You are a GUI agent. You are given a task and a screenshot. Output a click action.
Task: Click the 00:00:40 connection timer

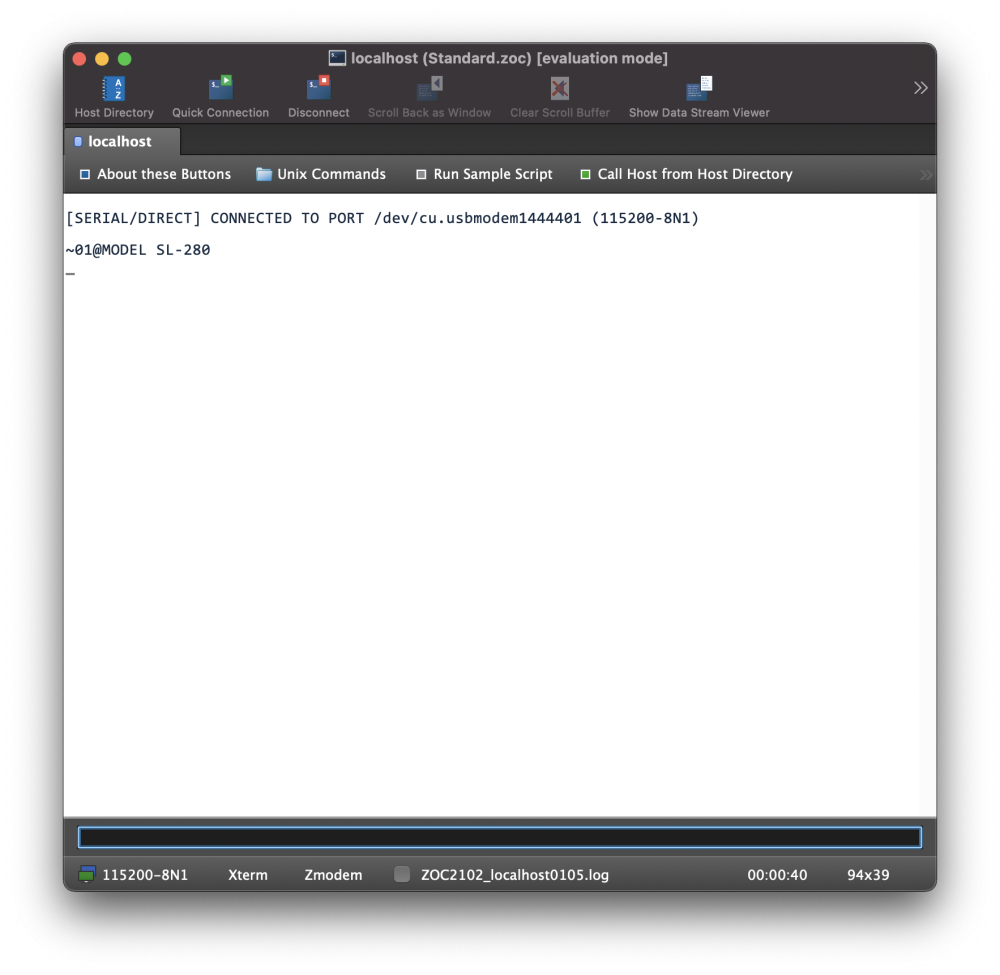[x=777, y=875]
